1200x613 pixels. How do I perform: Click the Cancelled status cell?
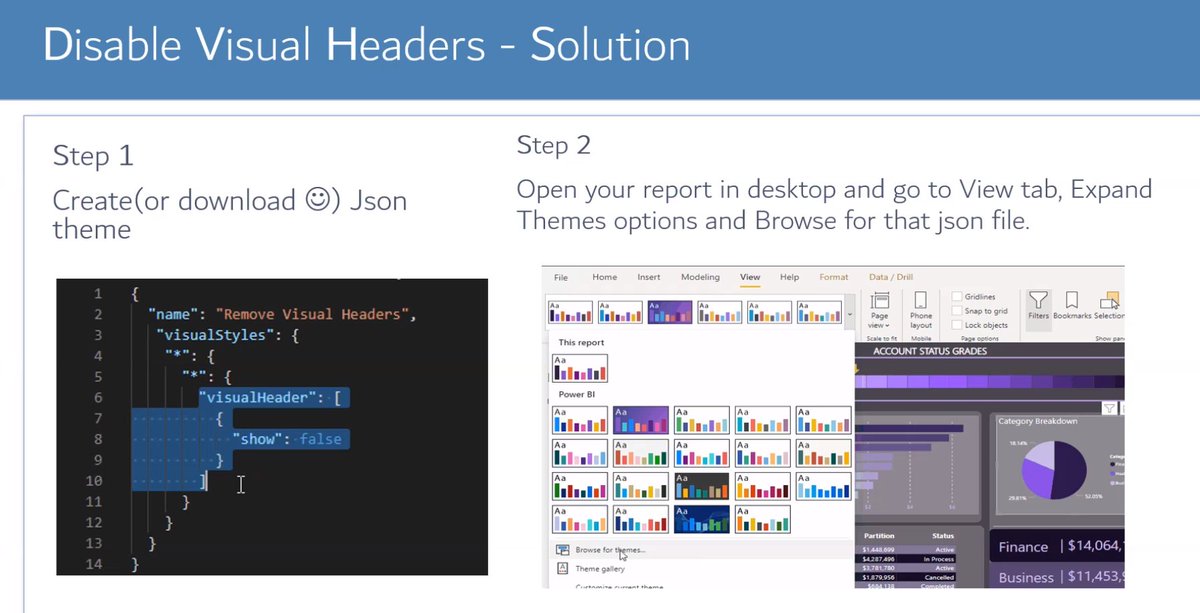[942, 576]
